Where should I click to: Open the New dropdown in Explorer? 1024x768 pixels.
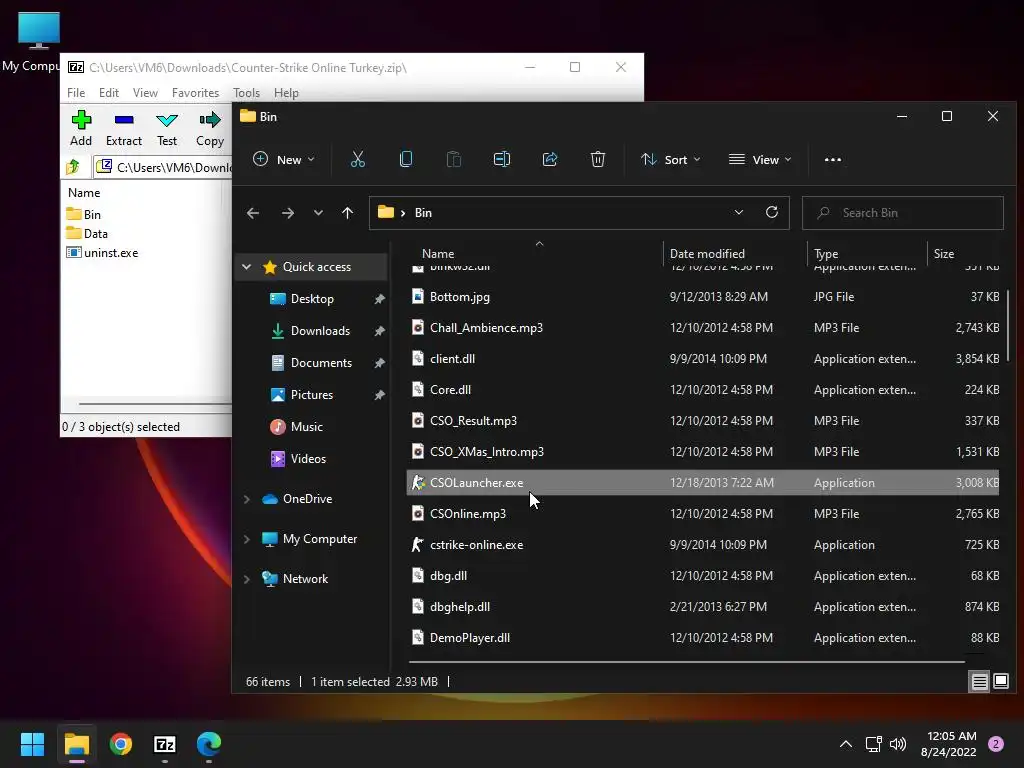click(283, 159)
